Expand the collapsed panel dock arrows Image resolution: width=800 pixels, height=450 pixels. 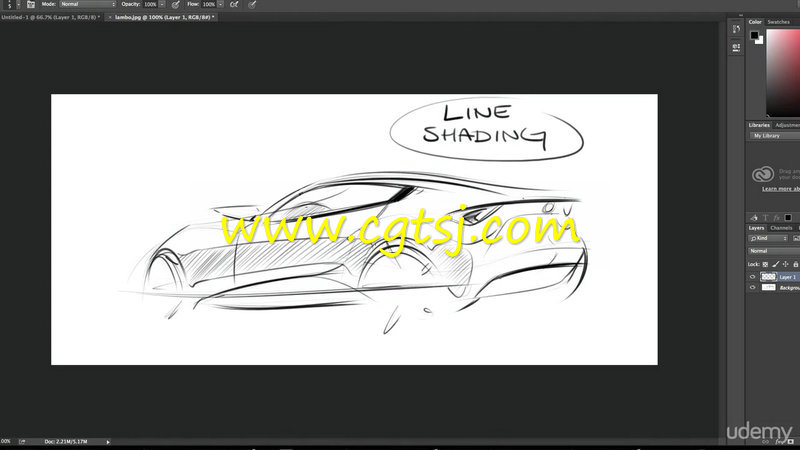(741, 15)
